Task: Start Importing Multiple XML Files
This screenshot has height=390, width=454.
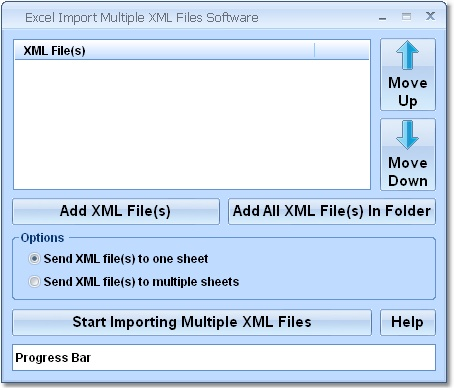Action: click(x=192, y=322)
